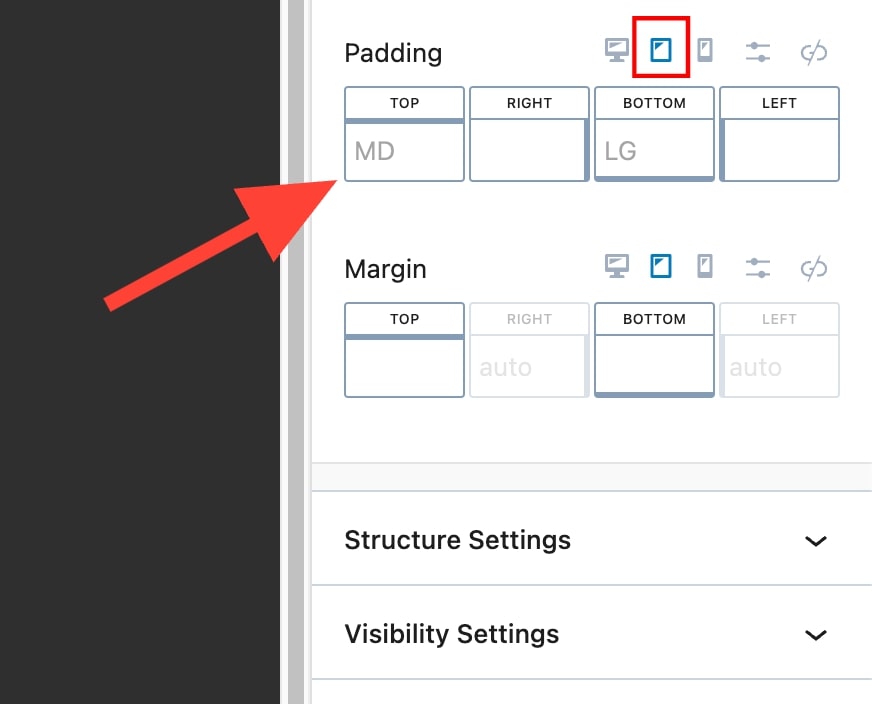The image size is (872, 704).
Task: Click the Margin Bottom input field
Action: pos(654,367)
